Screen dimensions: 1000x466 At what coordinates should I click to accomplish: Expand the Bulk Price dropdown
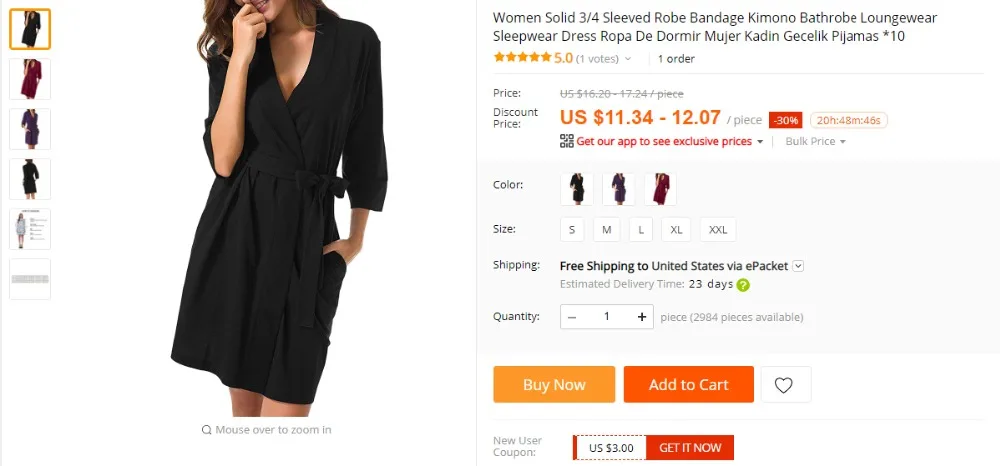point(815,142)
